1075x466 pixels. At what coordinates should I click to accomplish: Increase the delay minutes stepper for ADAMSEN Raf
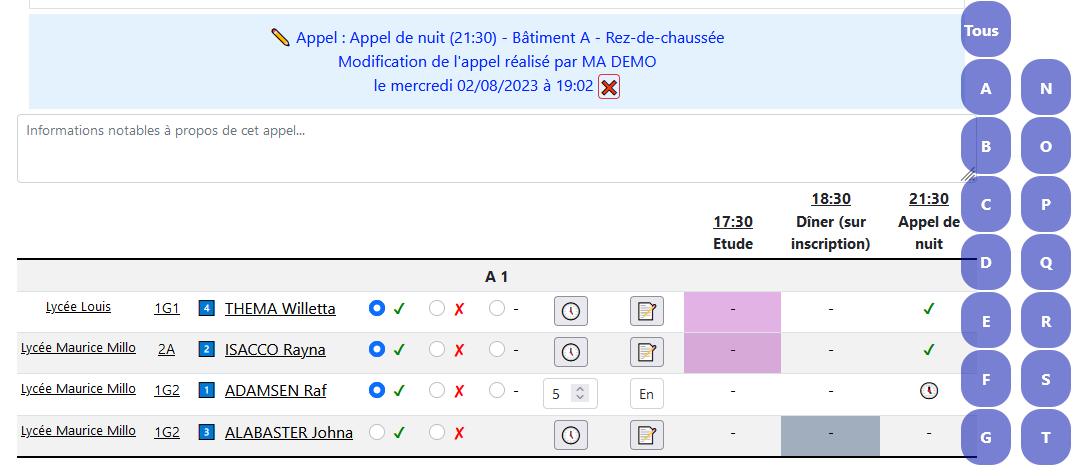click(x=580, y=389)
